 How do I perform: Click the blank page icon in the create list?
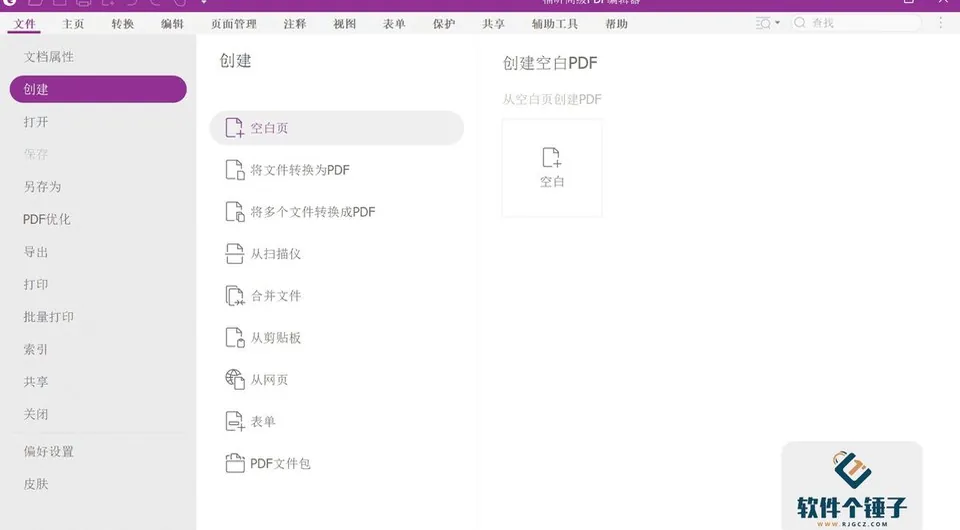pyautogui.click(x=234, y=128)
